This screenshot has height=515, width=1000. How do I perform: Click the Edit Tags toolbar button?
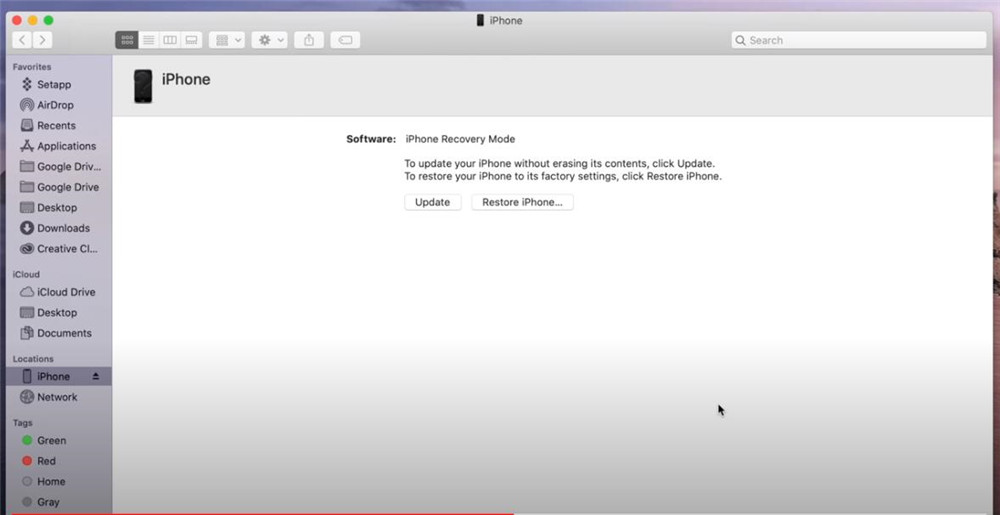(345, 40)
